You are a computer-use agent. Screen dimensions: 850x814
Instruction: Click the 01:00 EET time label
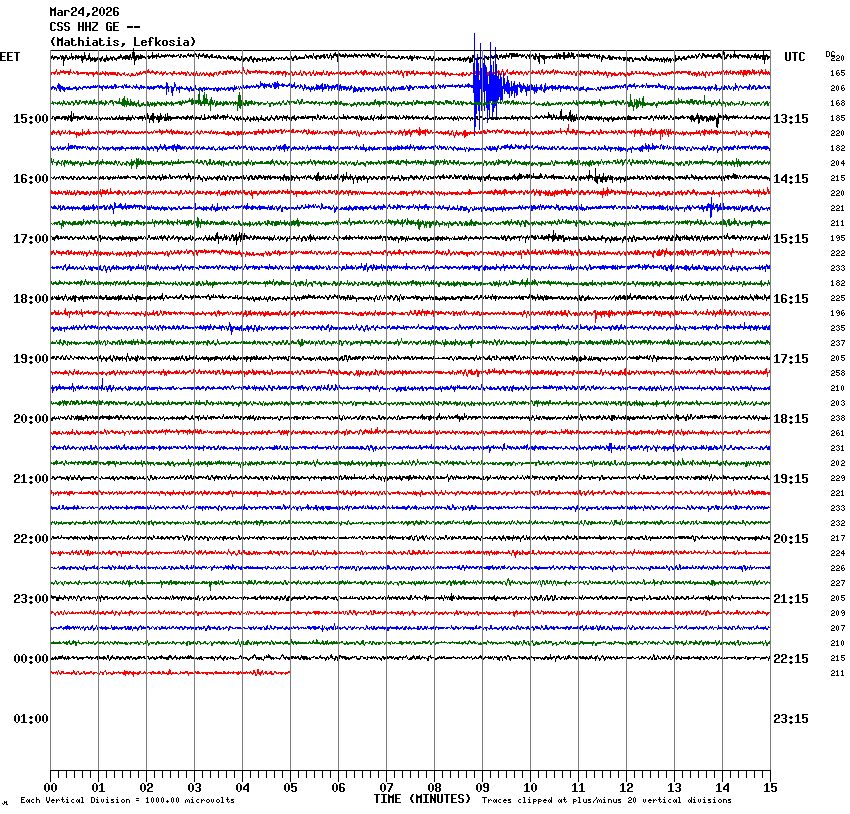point(30,719)
